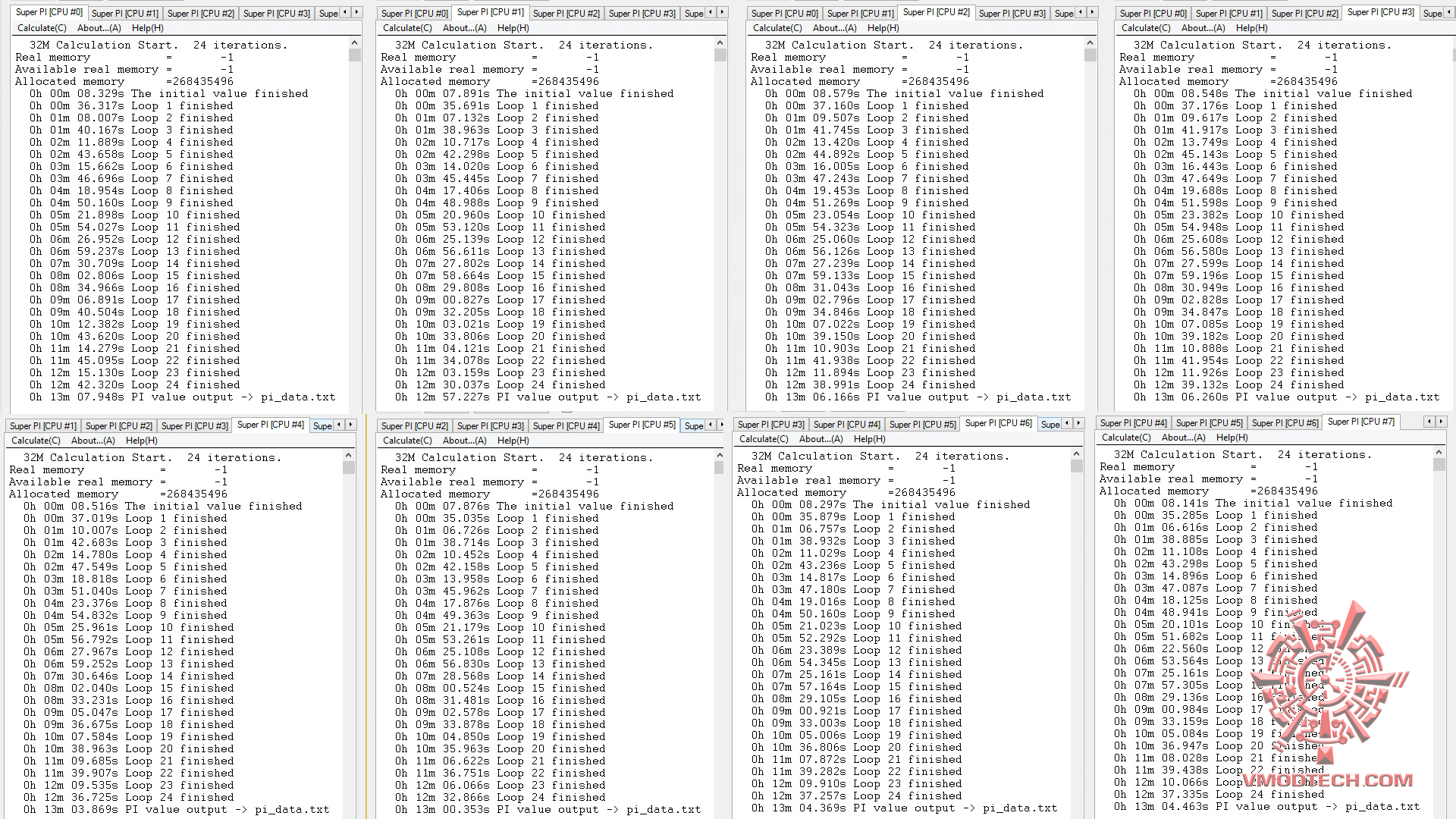
Task: Switch to CPU #3 tab in top-left window
Action: [276, 13]
